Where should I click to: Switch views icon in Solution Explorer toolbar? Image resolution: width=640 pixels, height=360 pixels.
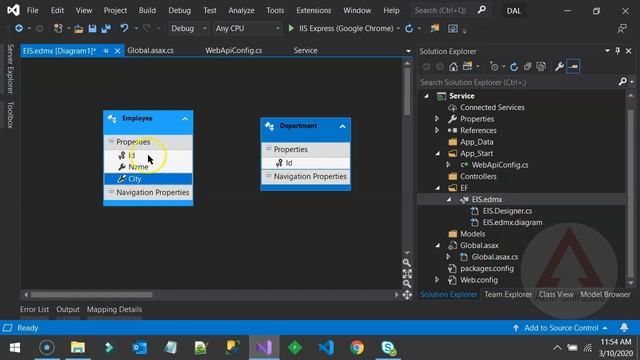pyautogui.click(x=468, y=67)
